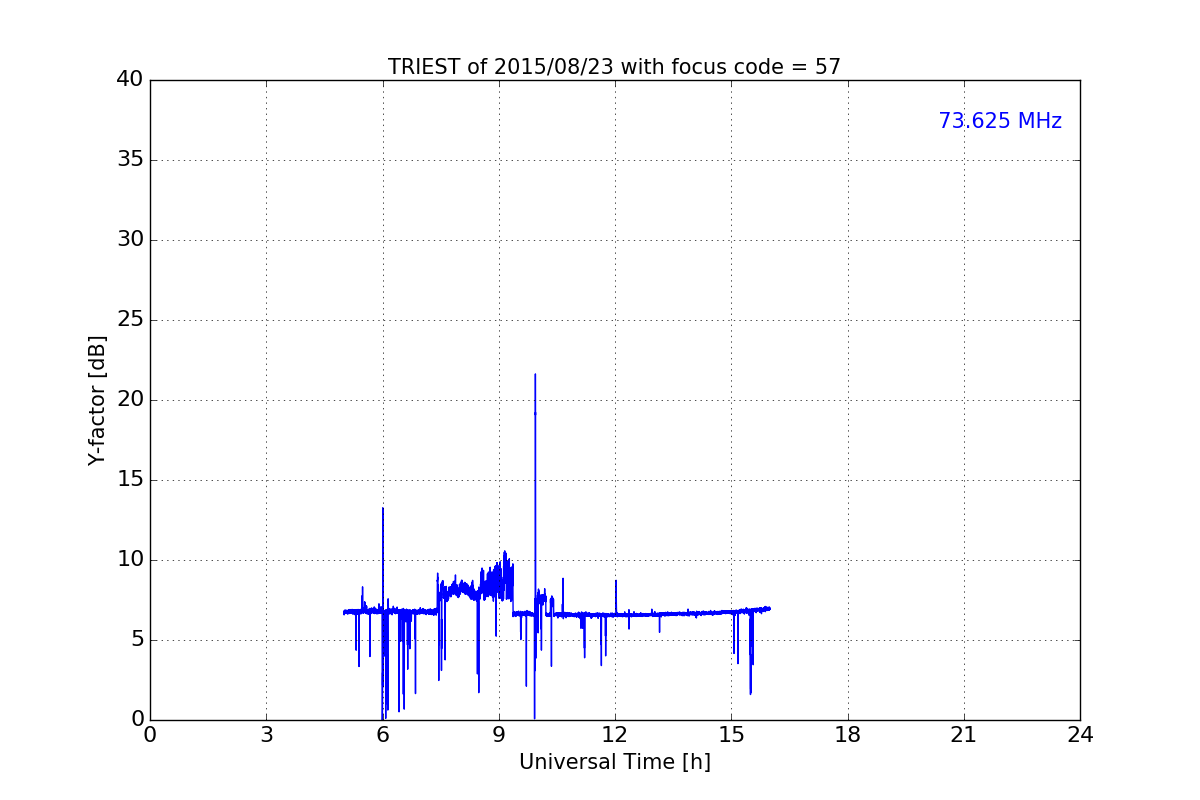Viewport: 1200px width, 800px height.
Task: Click the plot title TRIEST of 2015/08/23
Action: pyautogui.click(x=614, y=67)
